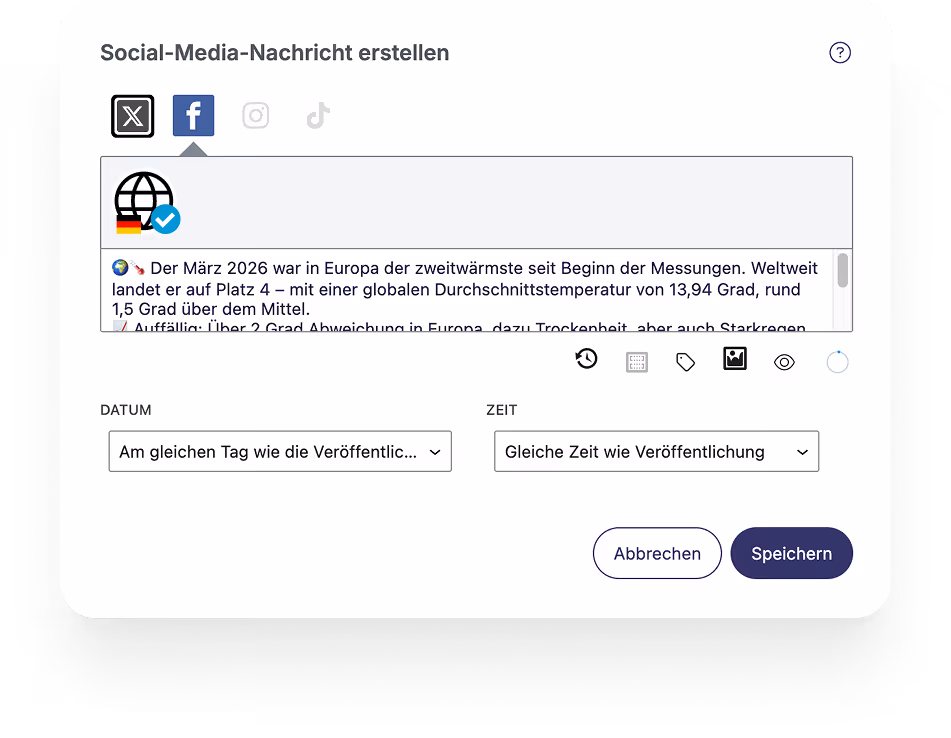
Task: Click the Speichern button
Action: [x=791, y=553]
